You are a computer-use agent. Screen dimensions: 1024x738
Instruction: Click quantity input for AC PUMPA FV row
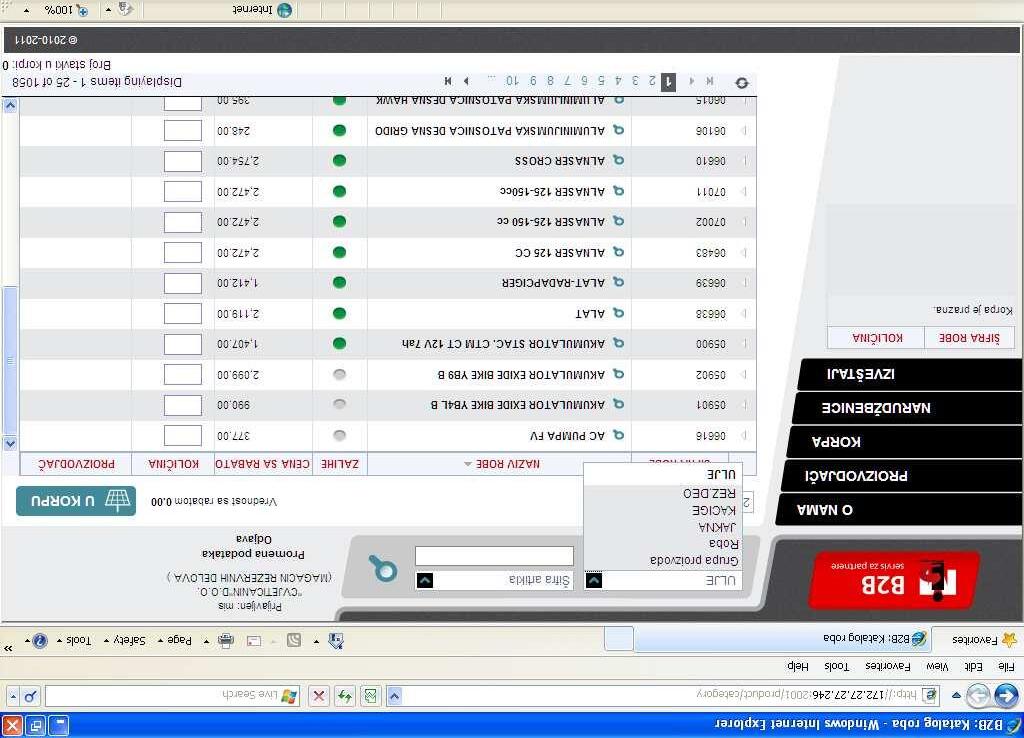183,435
